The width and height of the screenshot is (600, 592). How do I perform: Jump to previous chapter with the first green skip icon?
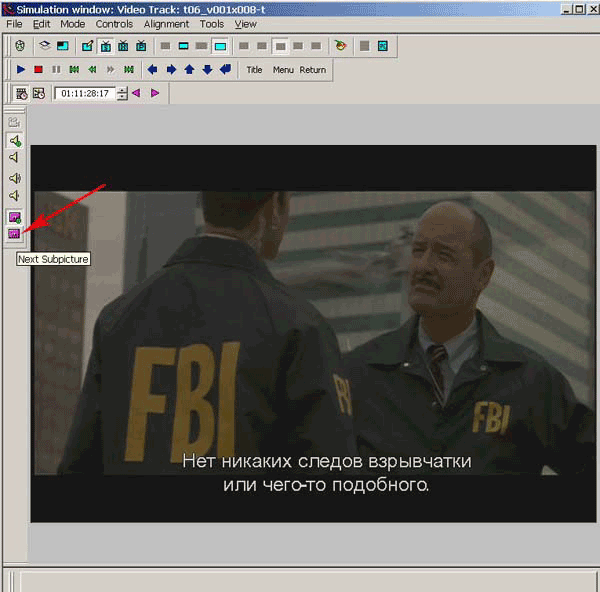pyautogui.click(x=74, y=70)
